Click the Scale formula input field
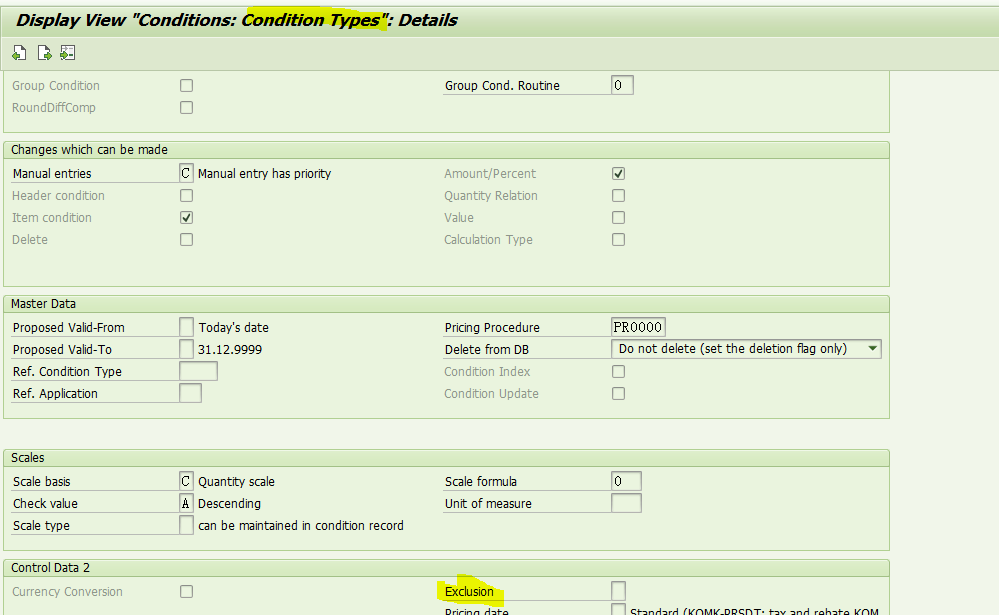The height and width of the screenshot is (615, 999). tap(626, 480)
